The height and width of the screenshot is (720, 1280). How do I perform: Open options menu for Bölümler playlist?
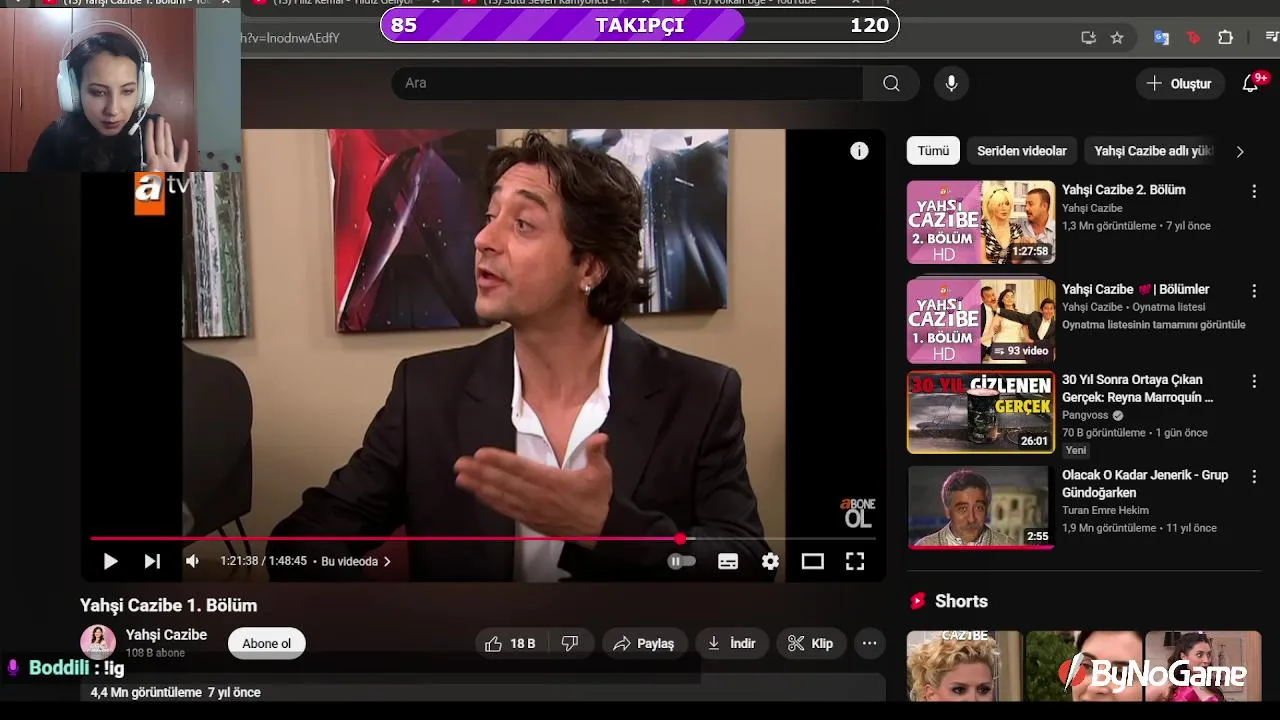click(x=1254, y=291)
